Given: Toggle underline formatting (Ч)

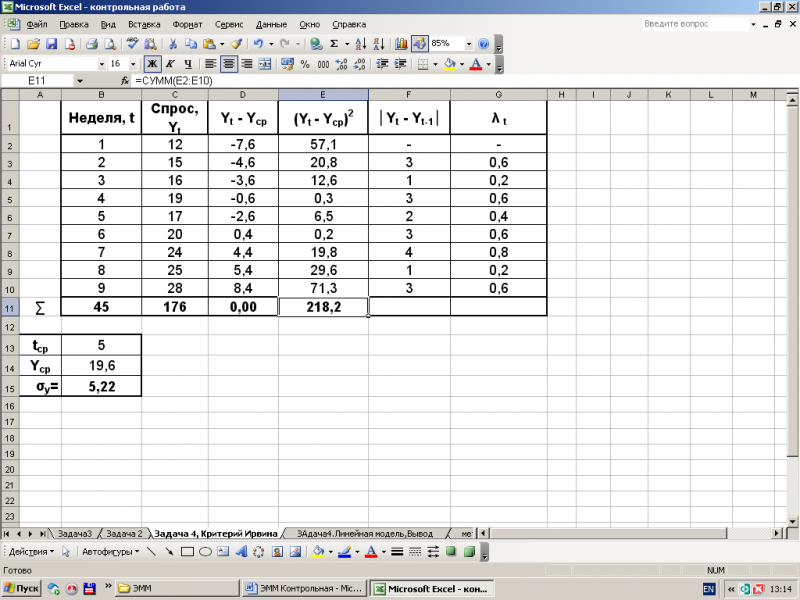Looking at the screenshot, I should 188,64.
